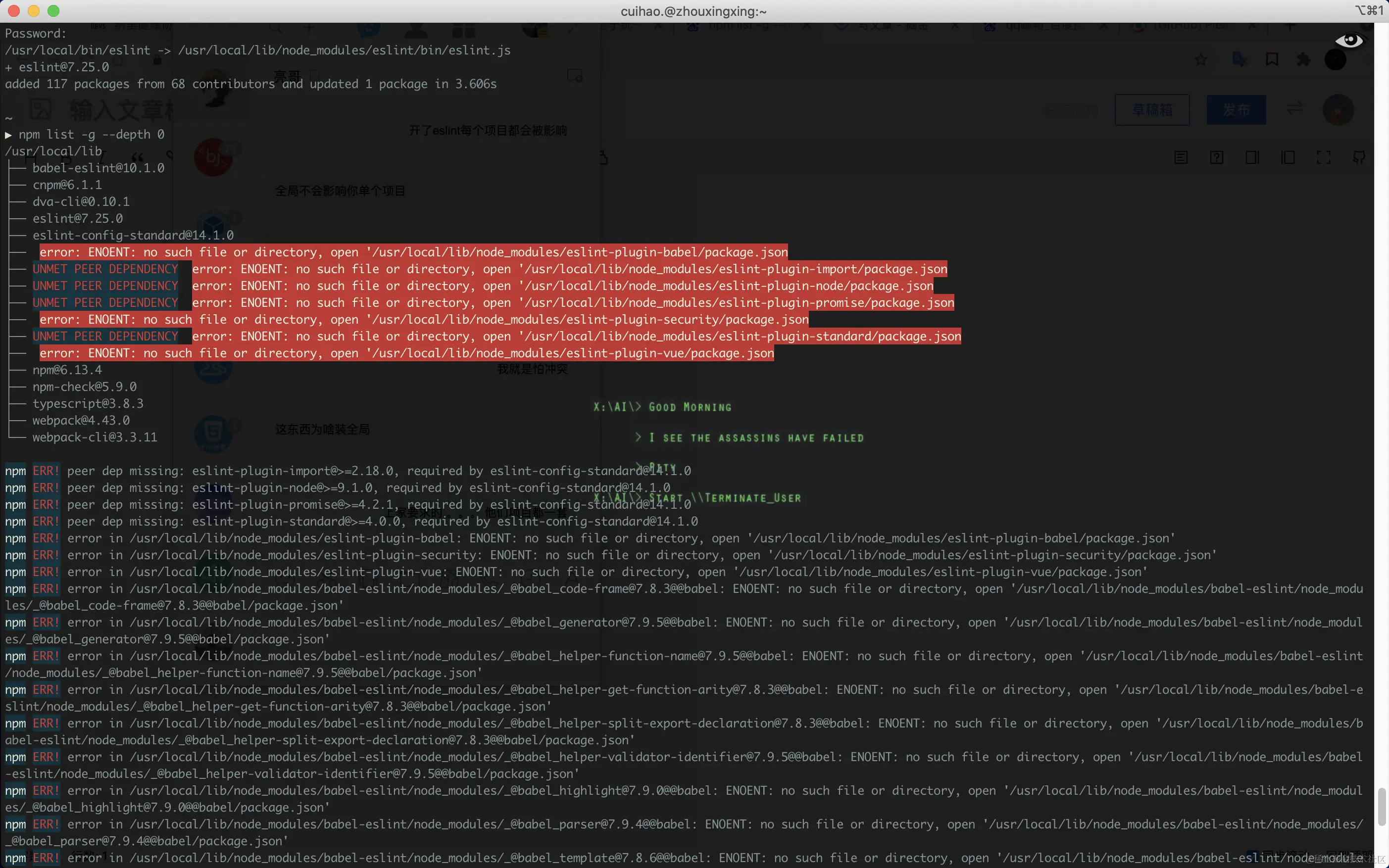Click the terminal vertical scrollbar thumb
Screen dimensions: 1389x868
tap(1381, 806)
